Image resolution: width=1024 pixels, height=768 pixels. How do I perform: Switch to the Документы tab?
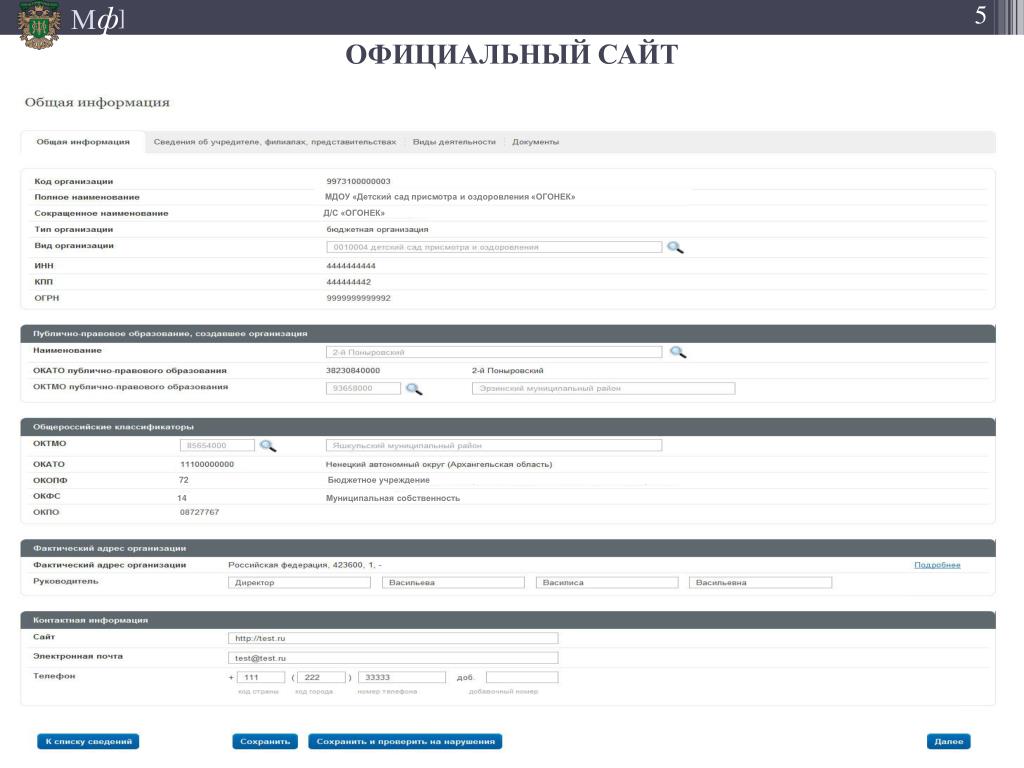point(536,142)
